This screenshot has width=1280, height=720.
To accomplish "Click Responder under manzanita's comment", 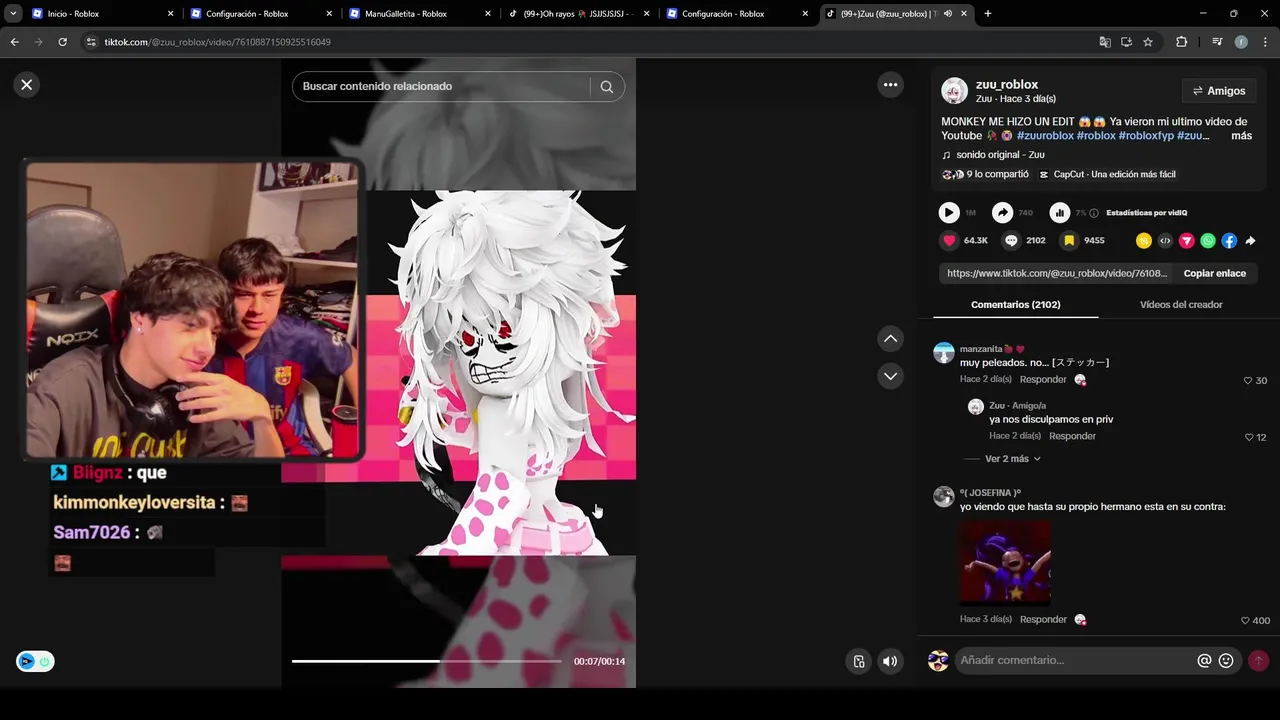I will (1043, 380).
